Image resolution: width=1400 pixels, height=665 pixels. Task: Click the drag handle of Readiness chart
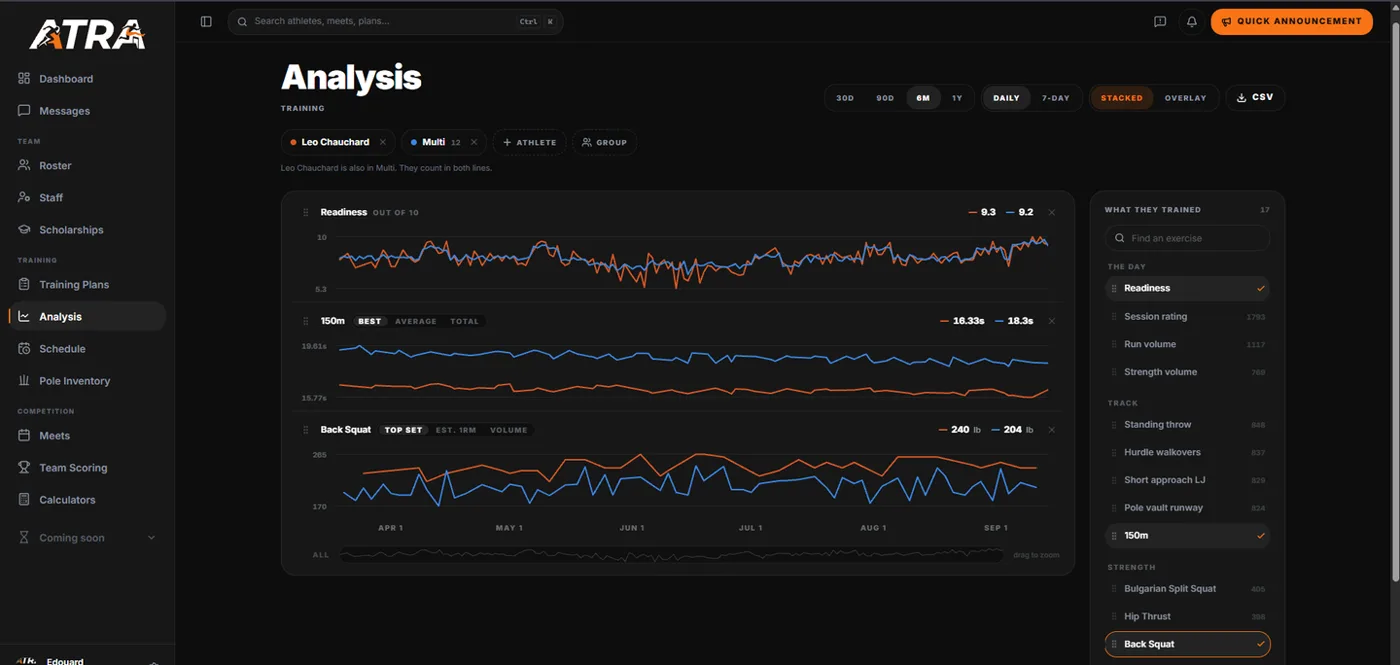coord(306,212)
